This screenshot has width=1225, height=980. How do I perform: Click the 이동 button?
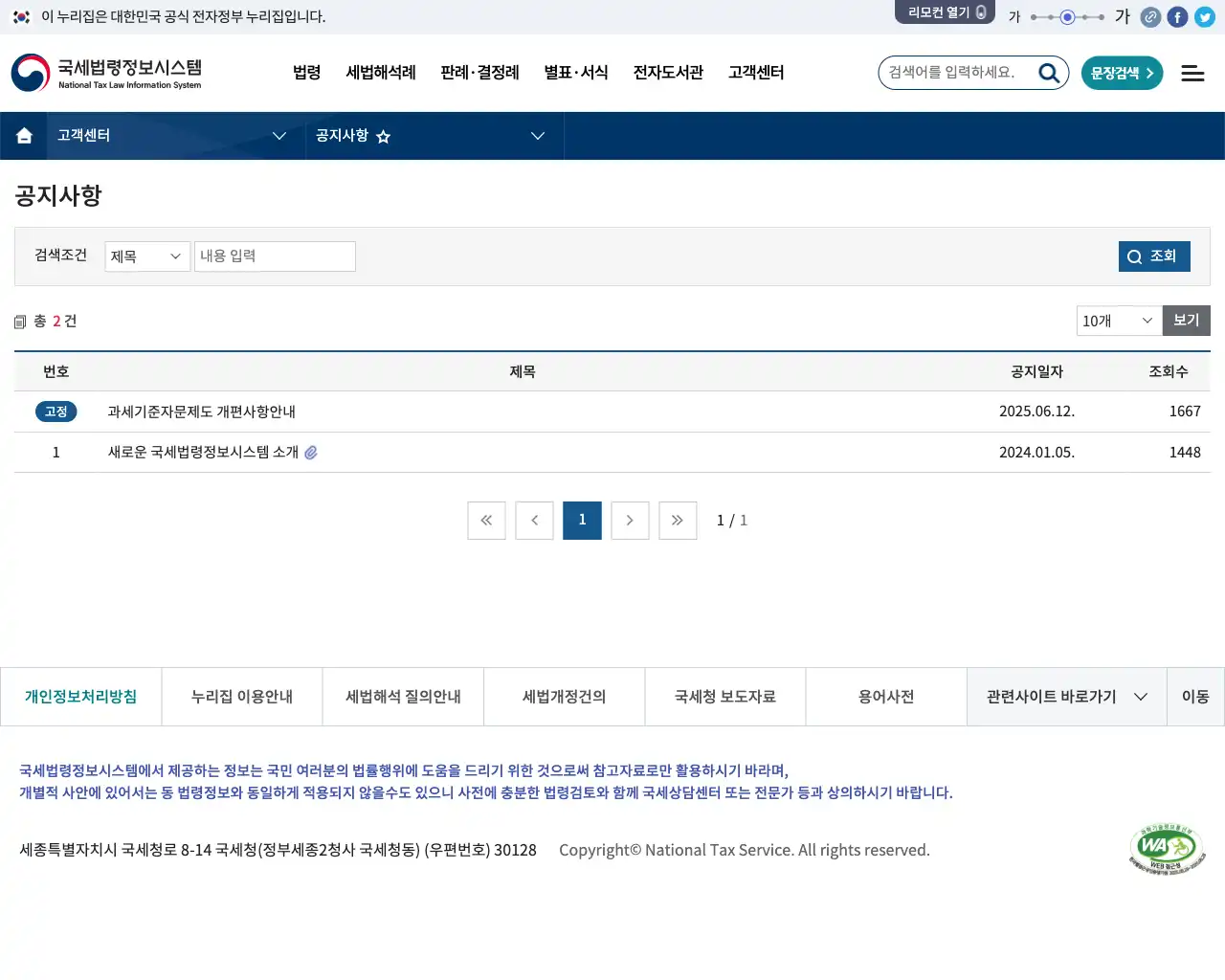click(x=1195, y=697)
